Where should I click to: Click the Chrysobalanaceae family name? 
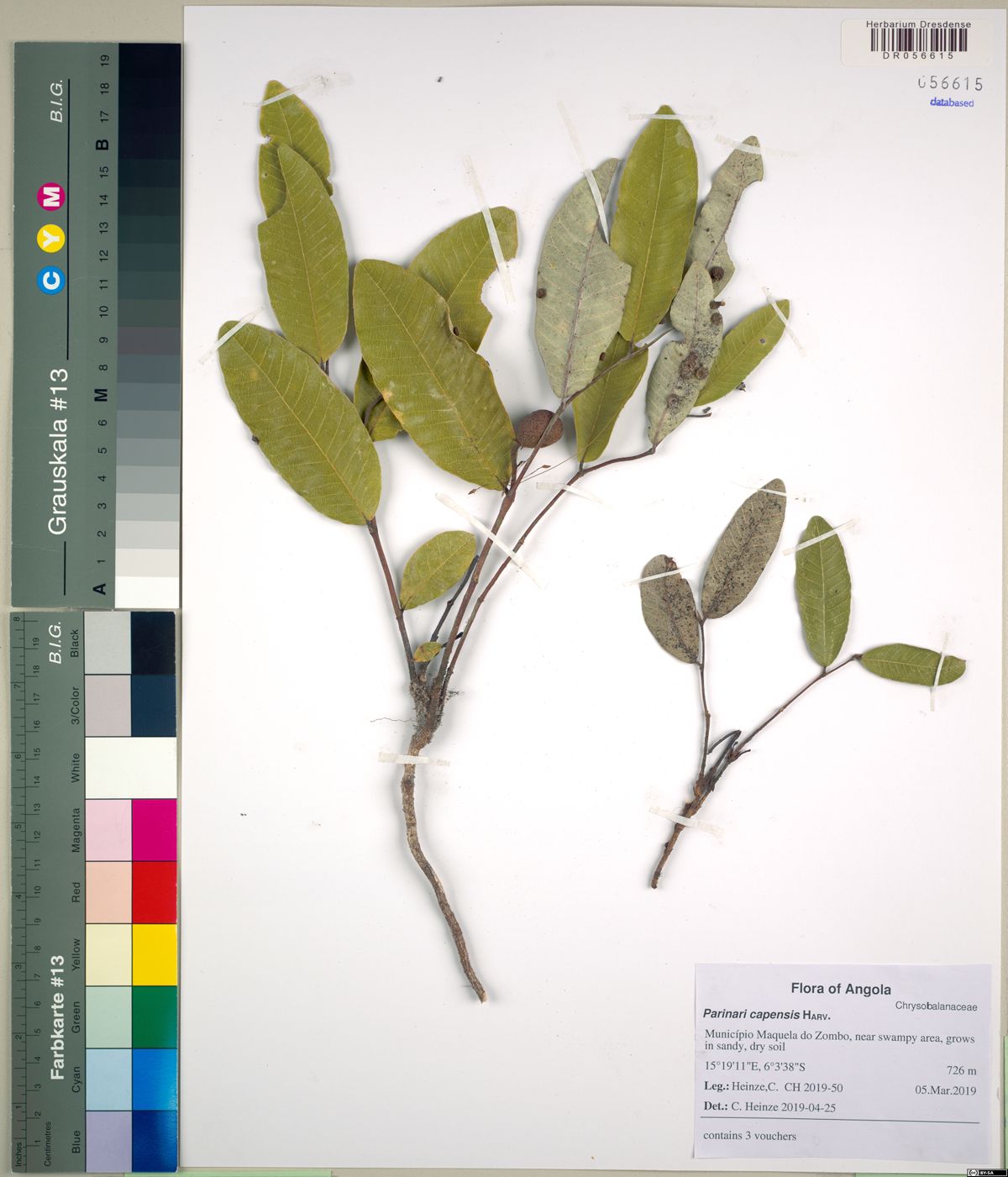[936, 1006]
